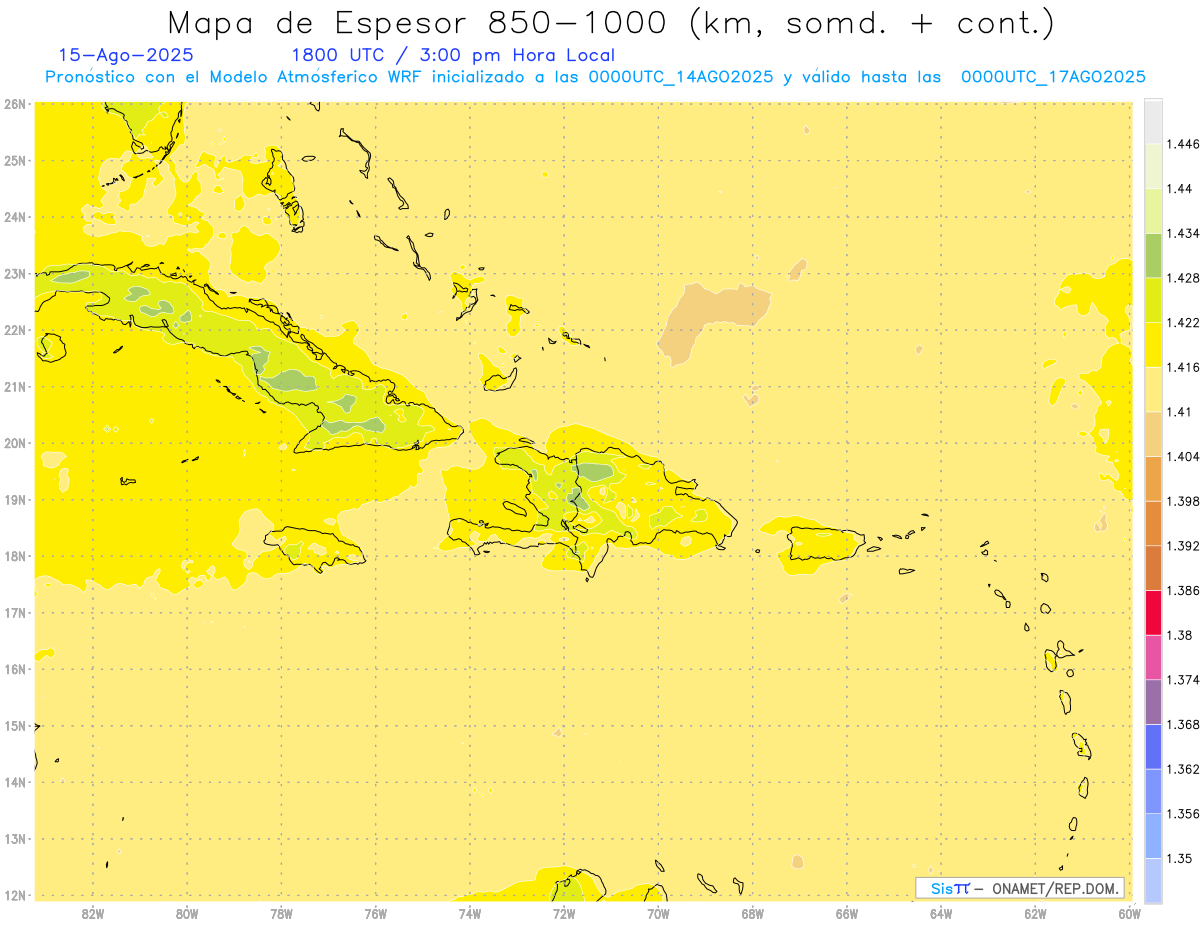The width and height of the screenshot is (1200, 927).
Task: Click the light gray colorbar segment above 1.446
Action: [1153, 122]
